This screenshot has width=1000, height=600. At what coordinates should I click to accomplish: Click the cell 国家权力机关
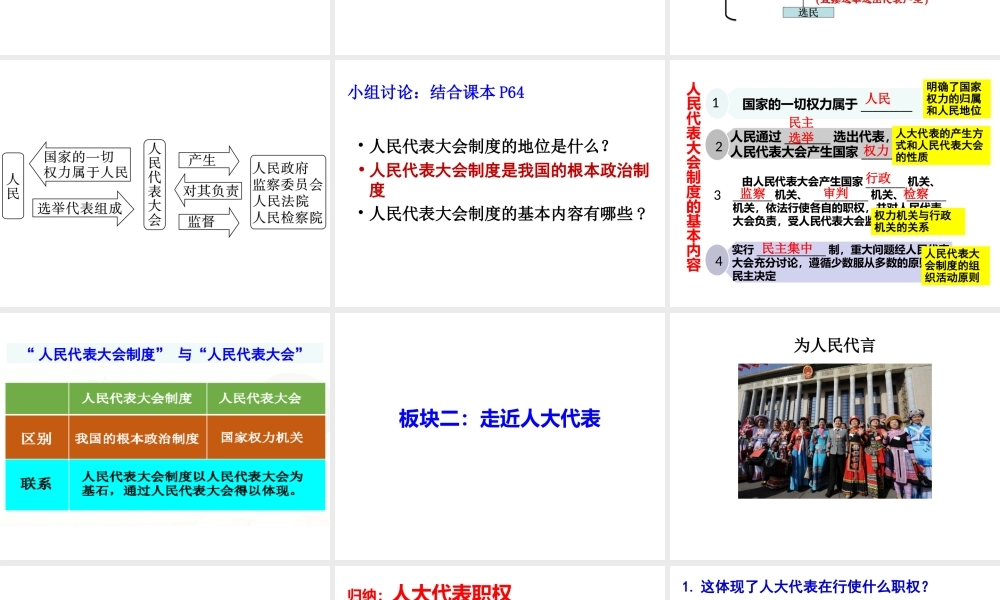coord(265,437)
